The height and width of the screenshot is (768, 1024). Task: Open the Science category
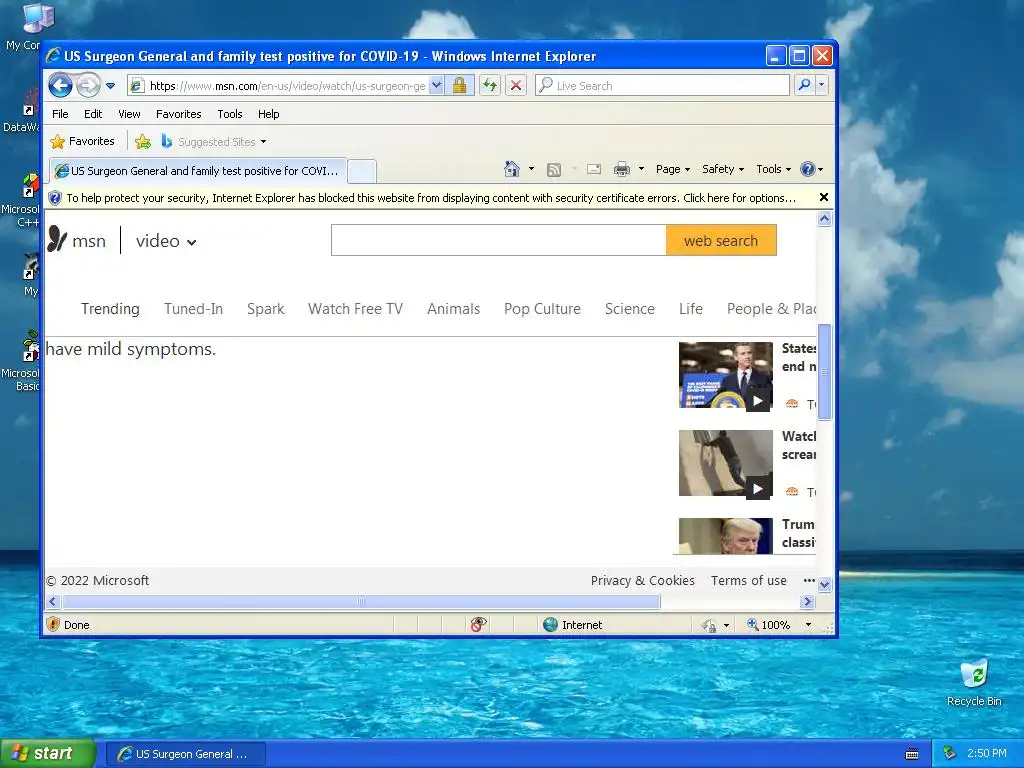(x=630, y=309)
